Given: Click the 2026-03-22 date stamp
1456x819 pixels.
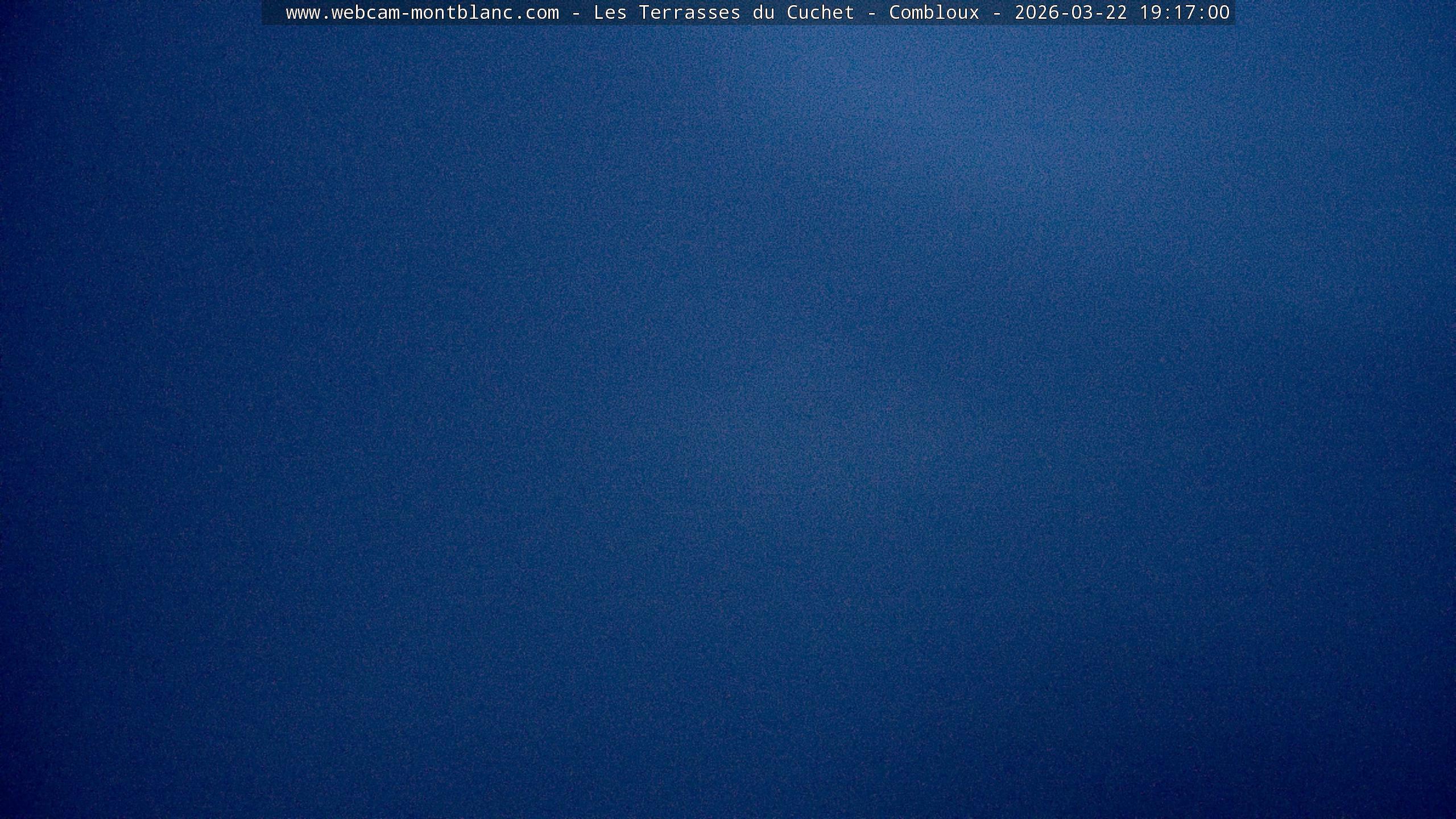Looking at the screenshot, I should [1070, 13].
